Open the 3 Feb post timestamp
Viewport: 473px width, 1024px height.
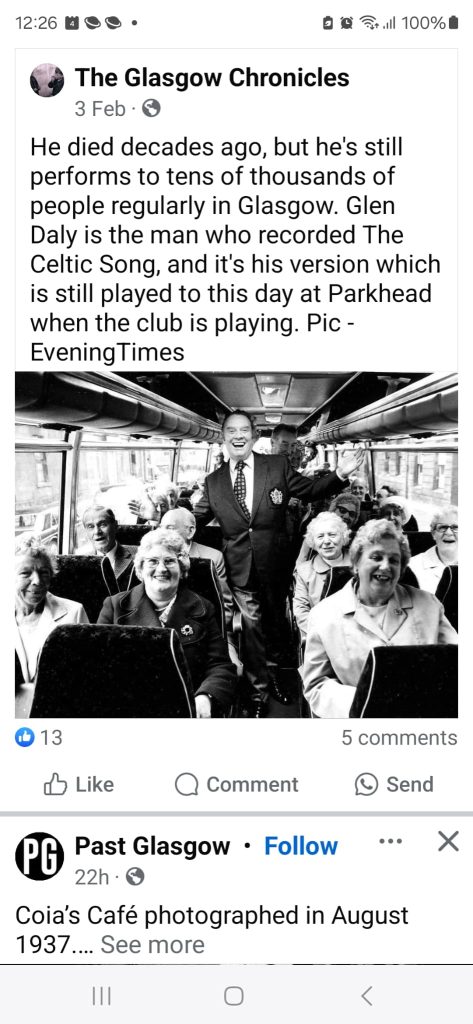100,108
